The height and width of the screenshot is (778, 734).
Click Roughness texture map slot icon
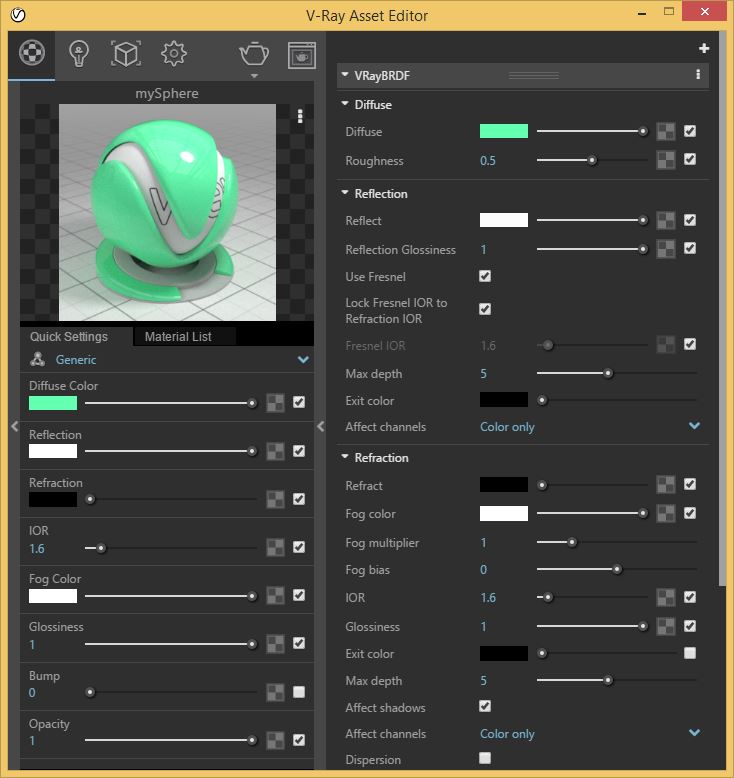pos(666,160)
